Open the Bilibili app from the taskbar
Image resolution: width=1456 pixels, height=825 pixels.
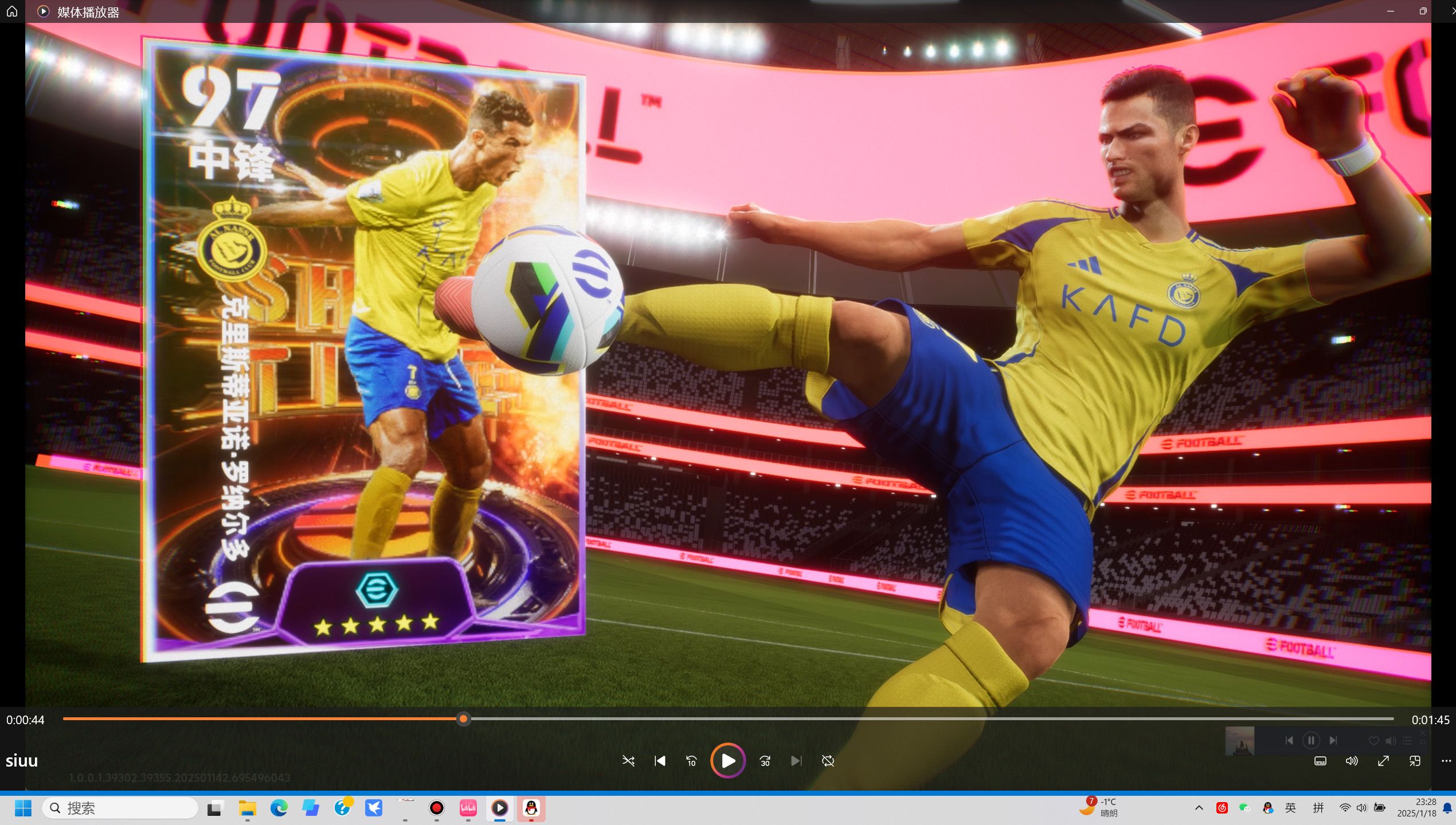pyautogui.click(x=468, y=808)
